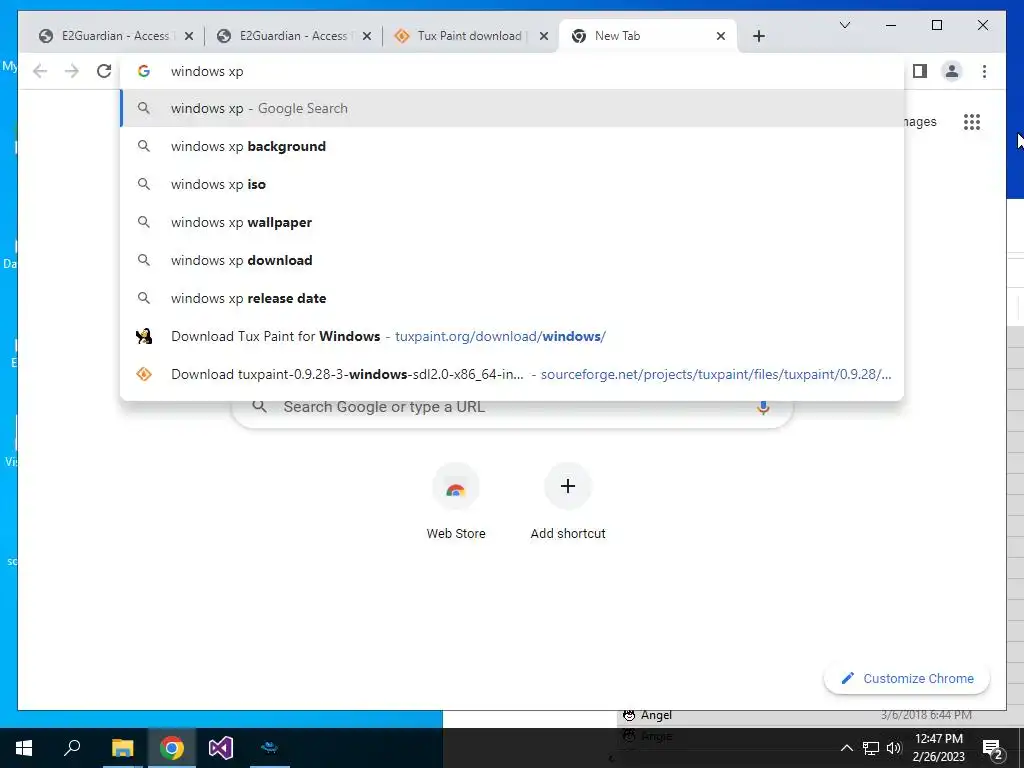Screen dimensions: 1024x768
Task: Maximize the Chrome window
Action: [x=936, y=25]
